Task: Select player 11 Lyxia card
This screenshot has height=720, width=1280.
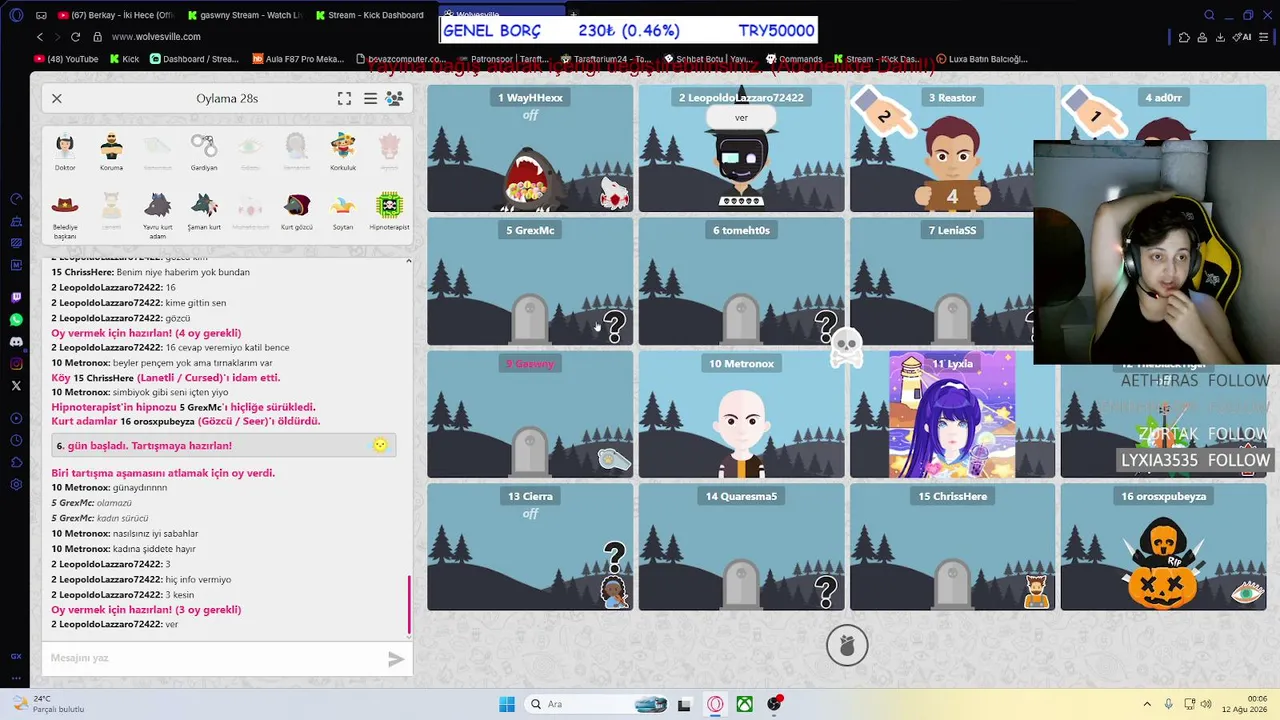Action: point(952,414)
